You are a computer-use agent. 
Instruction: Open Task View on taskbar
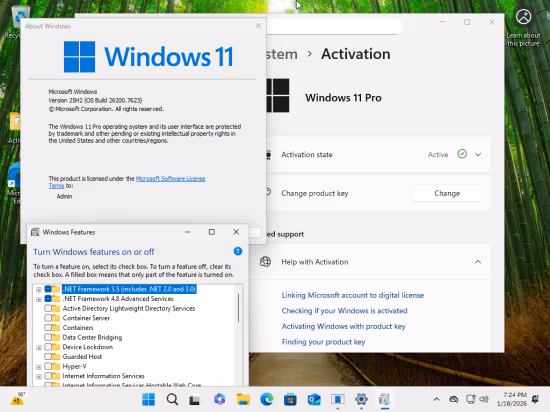click(195, 399)
